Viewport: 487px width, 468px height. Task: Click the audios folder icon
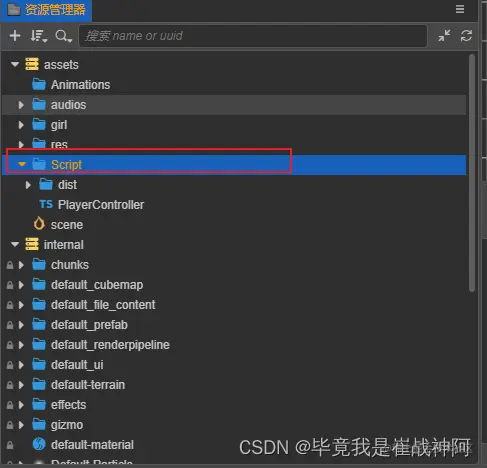[39, 104]
